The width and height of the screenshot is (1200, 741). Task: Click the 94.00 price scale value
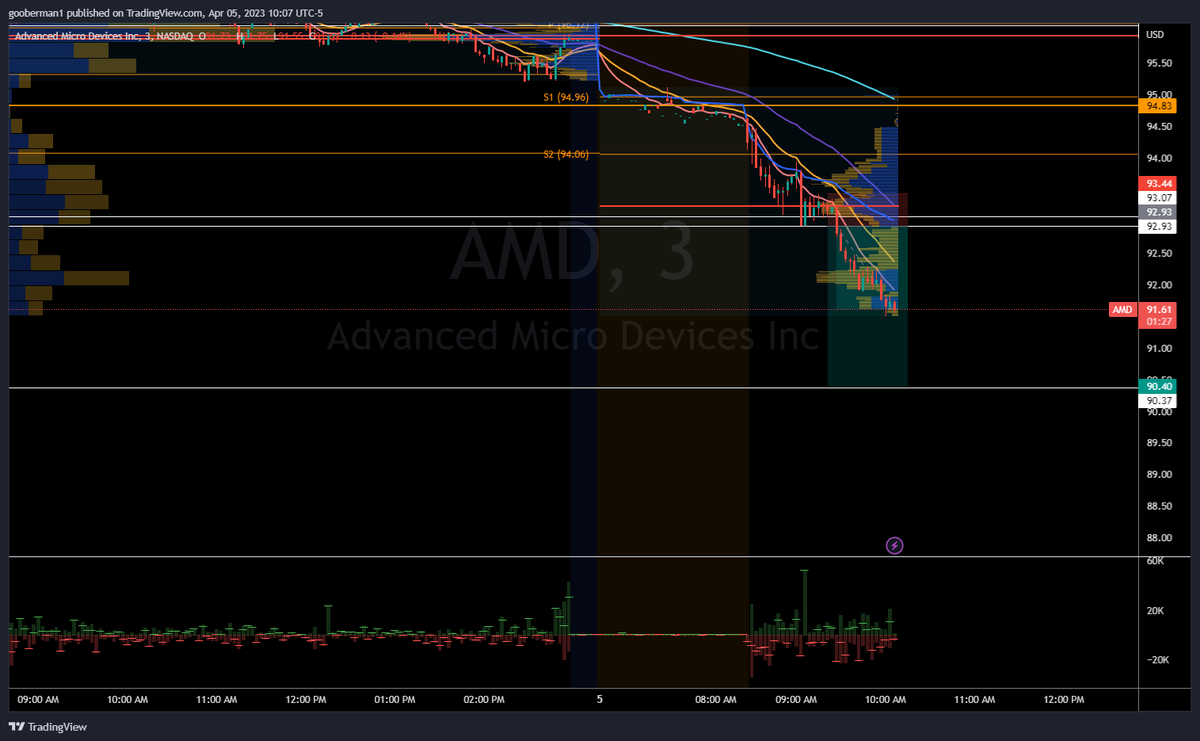pyautogui.click(x=1160, y=158)
